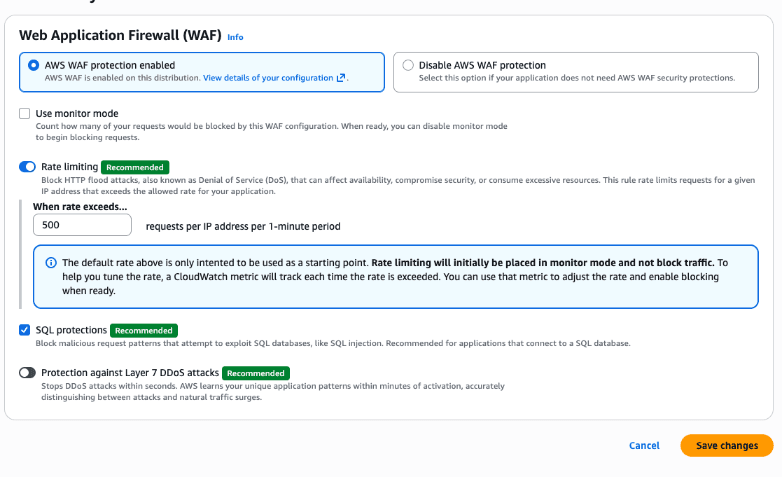Click Recommended badge next to Layer 7 DDoS
Image resolution: width=782 pixels, height=477 pixels.
tap(256, 373)
